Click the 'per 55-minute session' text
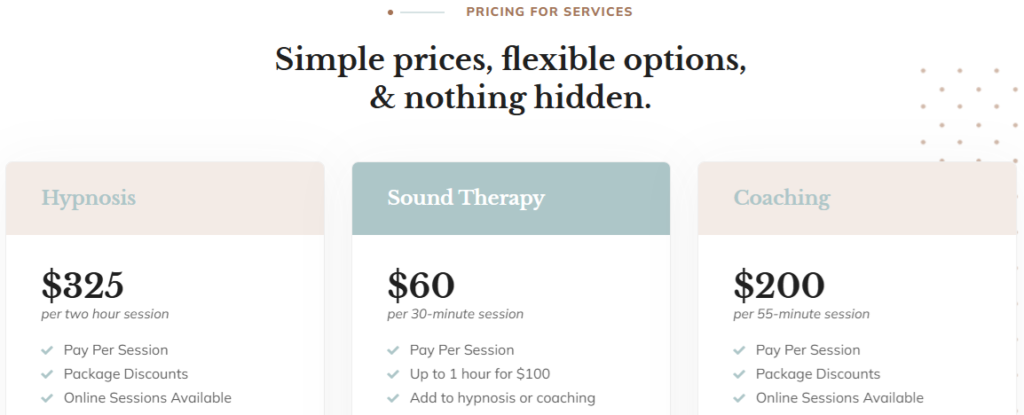This screenshot has height=415, width=1024. (x=801, y=314)
